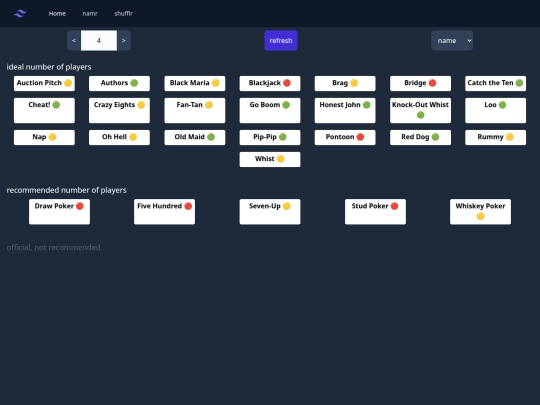Click the green dot beside Authors
540x405 pixels.
(x=134, y=83)
